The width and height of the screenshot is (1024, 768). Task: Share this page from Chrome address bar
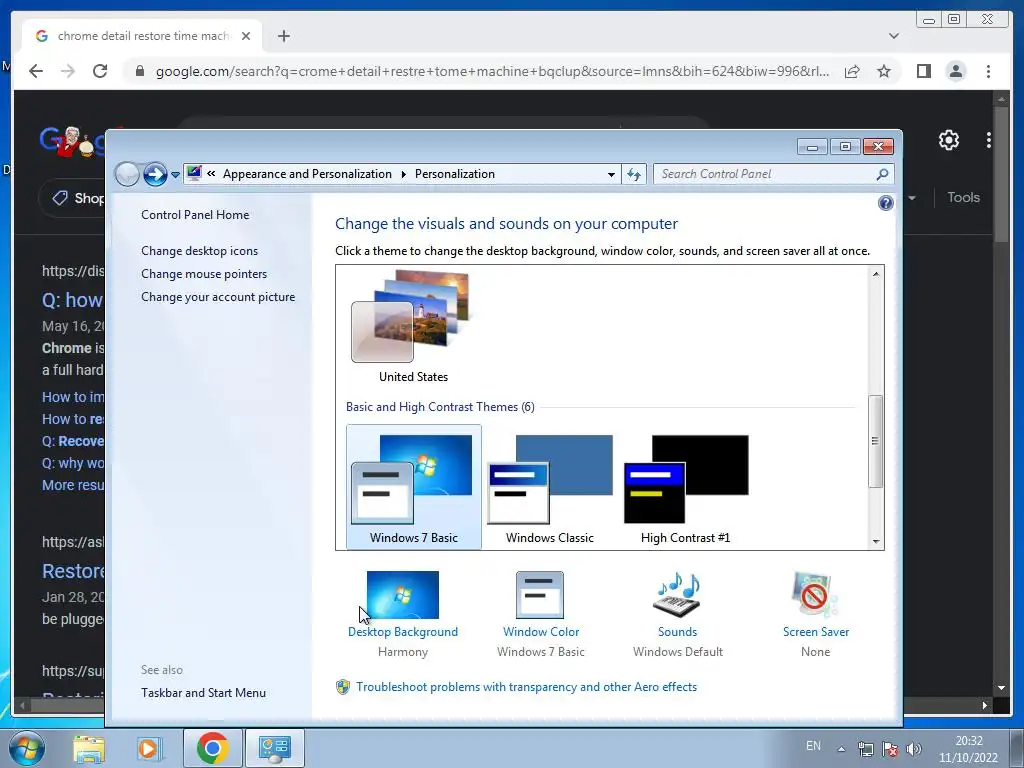(852, 71)
